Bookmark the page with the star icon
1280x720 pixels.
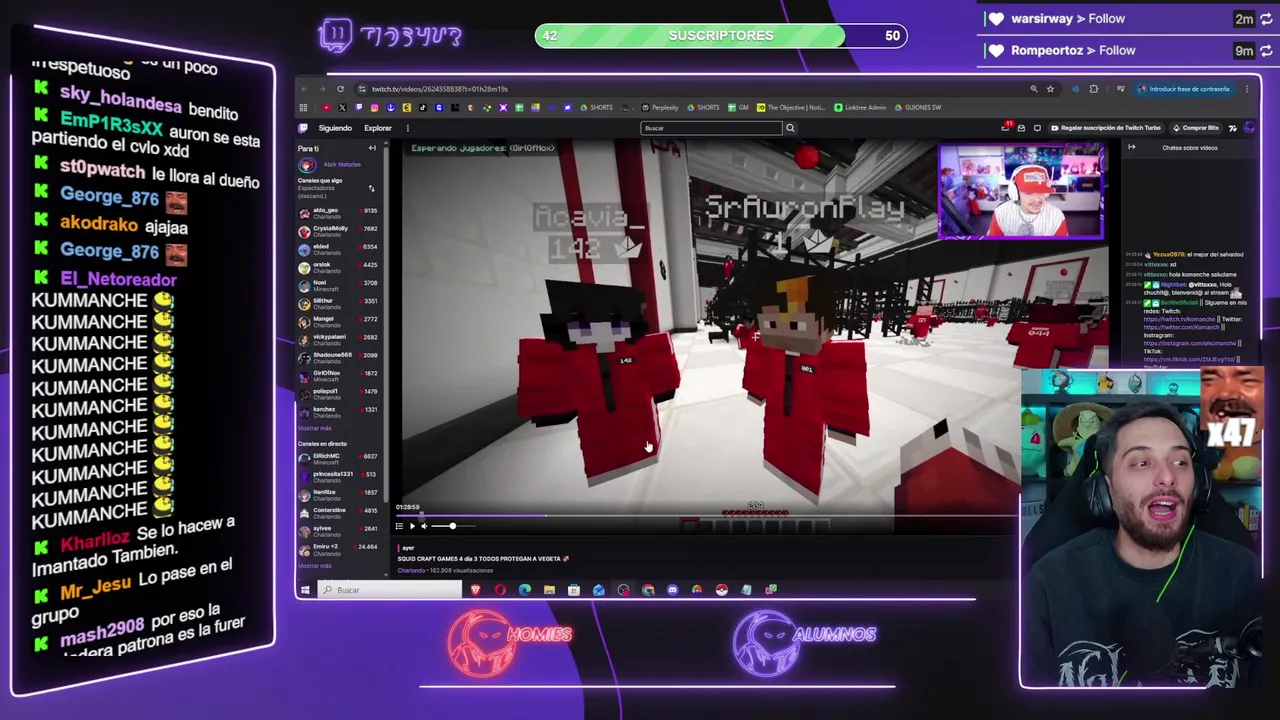coord(1050,89)
